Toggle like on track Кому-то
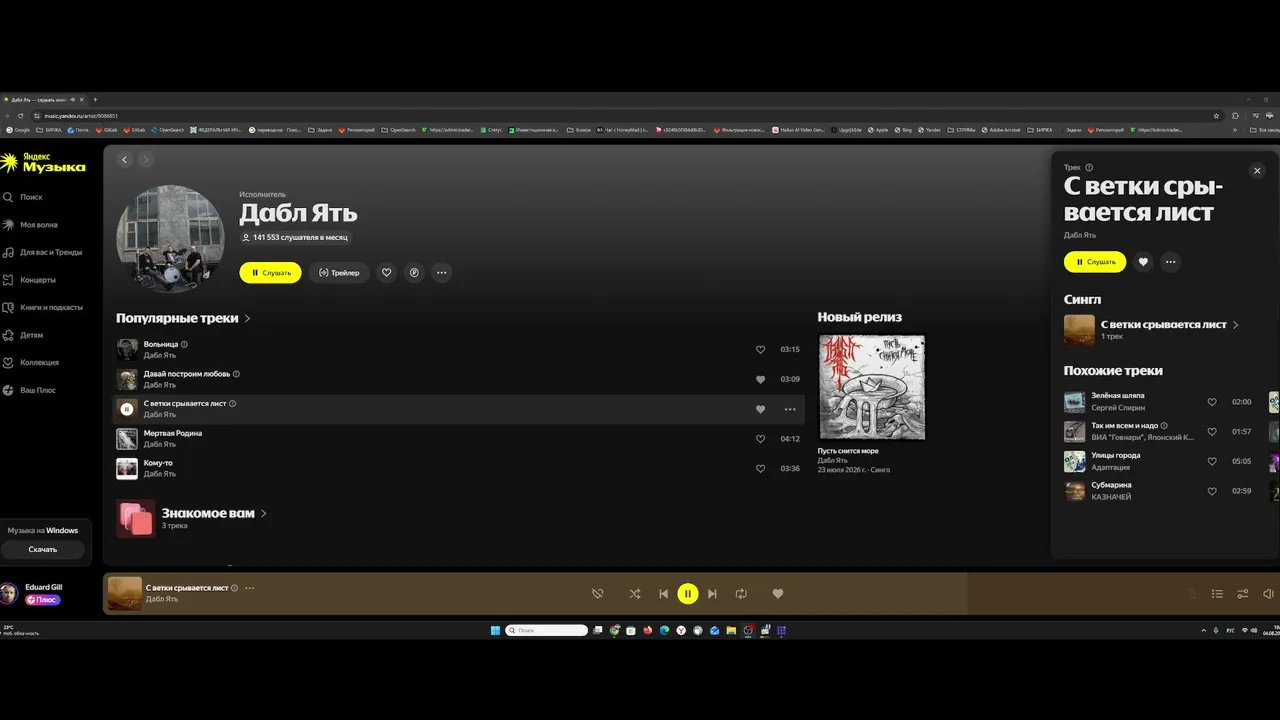The height and width of the screenshot is (720, 1280). point(760,468)
